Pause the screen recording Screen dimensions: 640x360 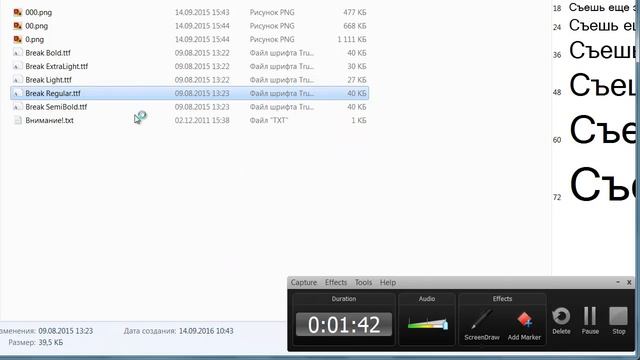tap(590, 321)
